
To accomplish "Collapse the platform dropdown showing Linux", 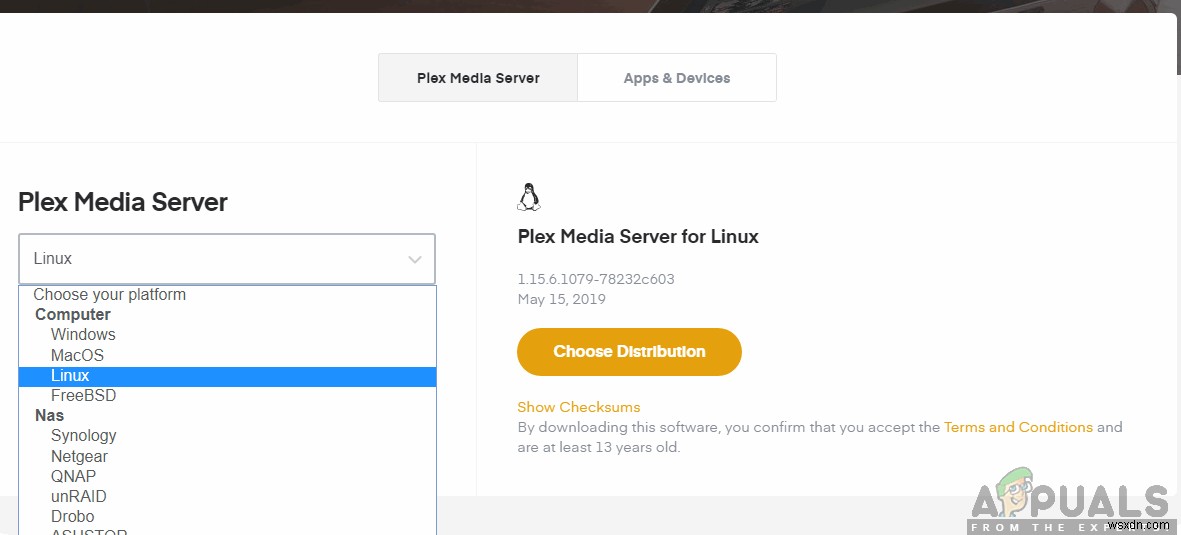I will (x=227, y=258).
